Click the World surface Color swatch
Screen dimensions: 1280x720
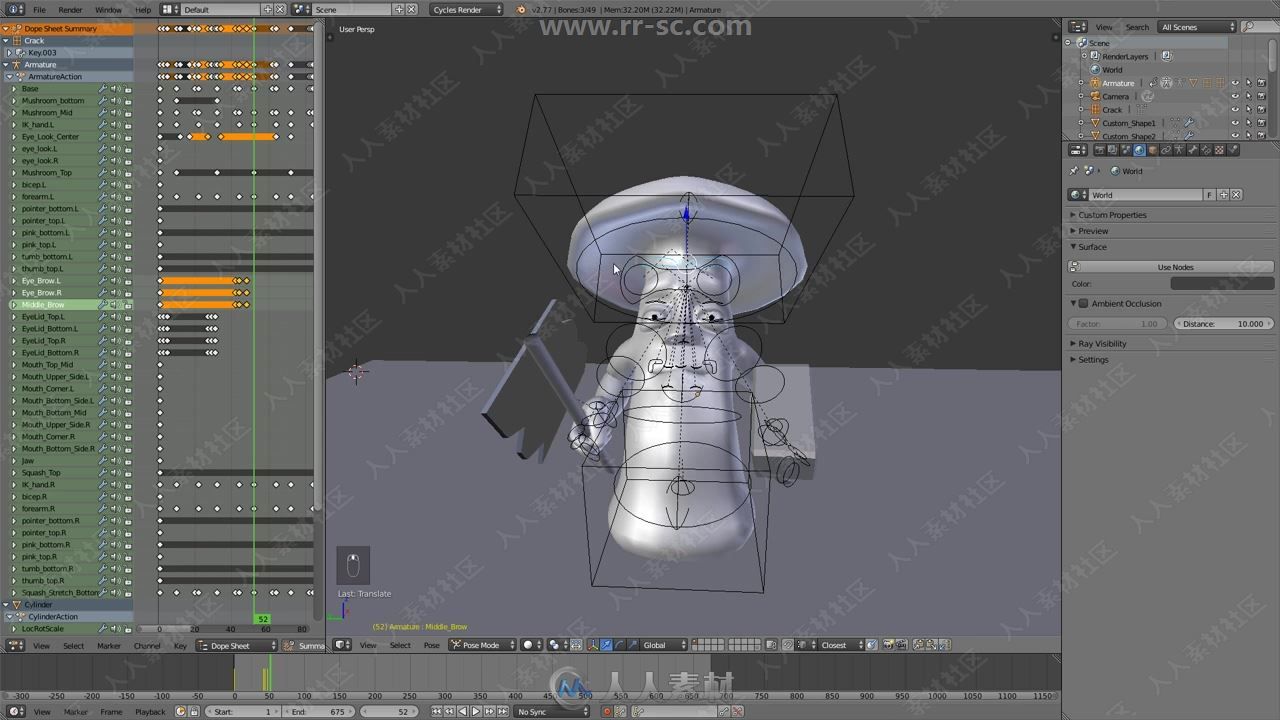click(x=1222, y=284)
